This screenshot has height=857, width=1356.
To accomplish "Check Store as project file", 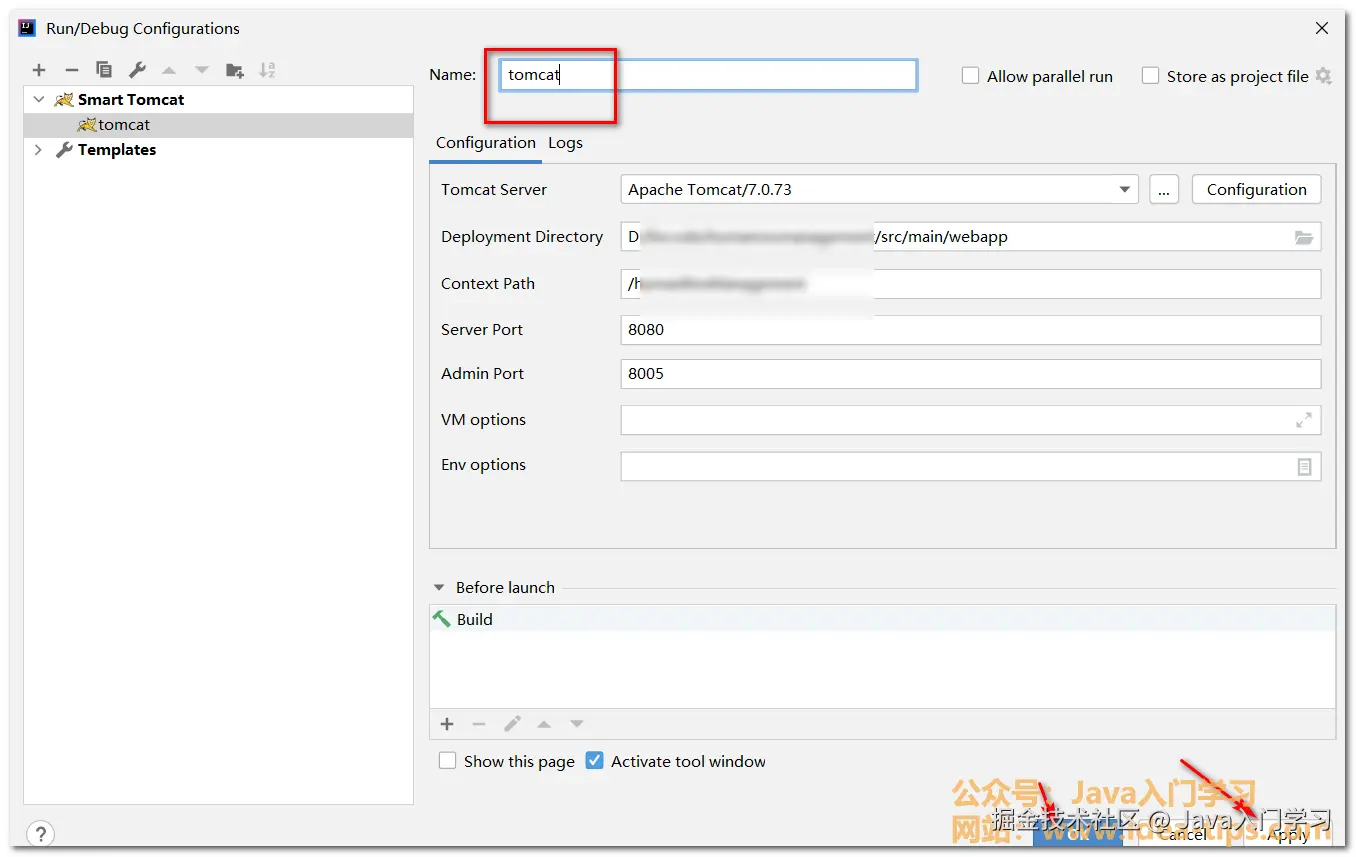I will (x=1150, y=76).
